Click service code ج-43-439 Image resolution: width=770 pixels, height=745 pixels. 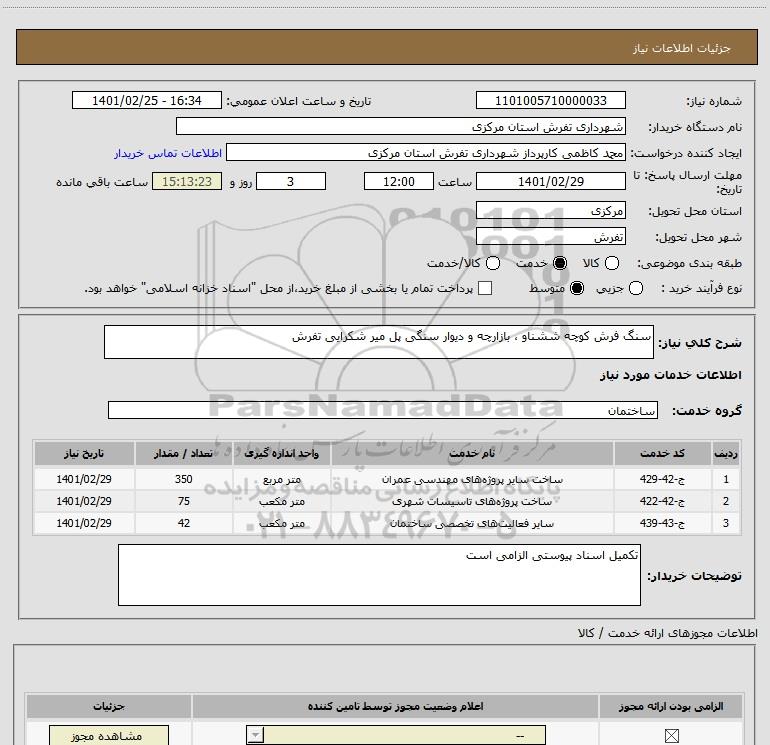(662, 524)
